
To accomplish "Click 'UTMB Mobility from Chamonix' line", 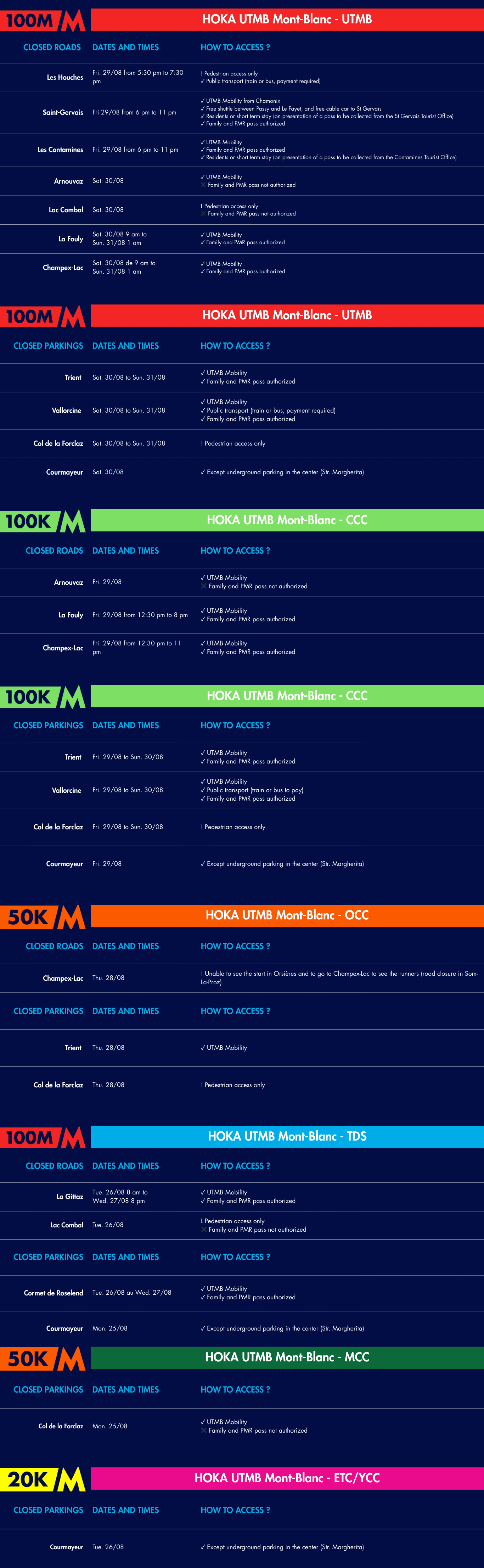I will click(241, 101).
